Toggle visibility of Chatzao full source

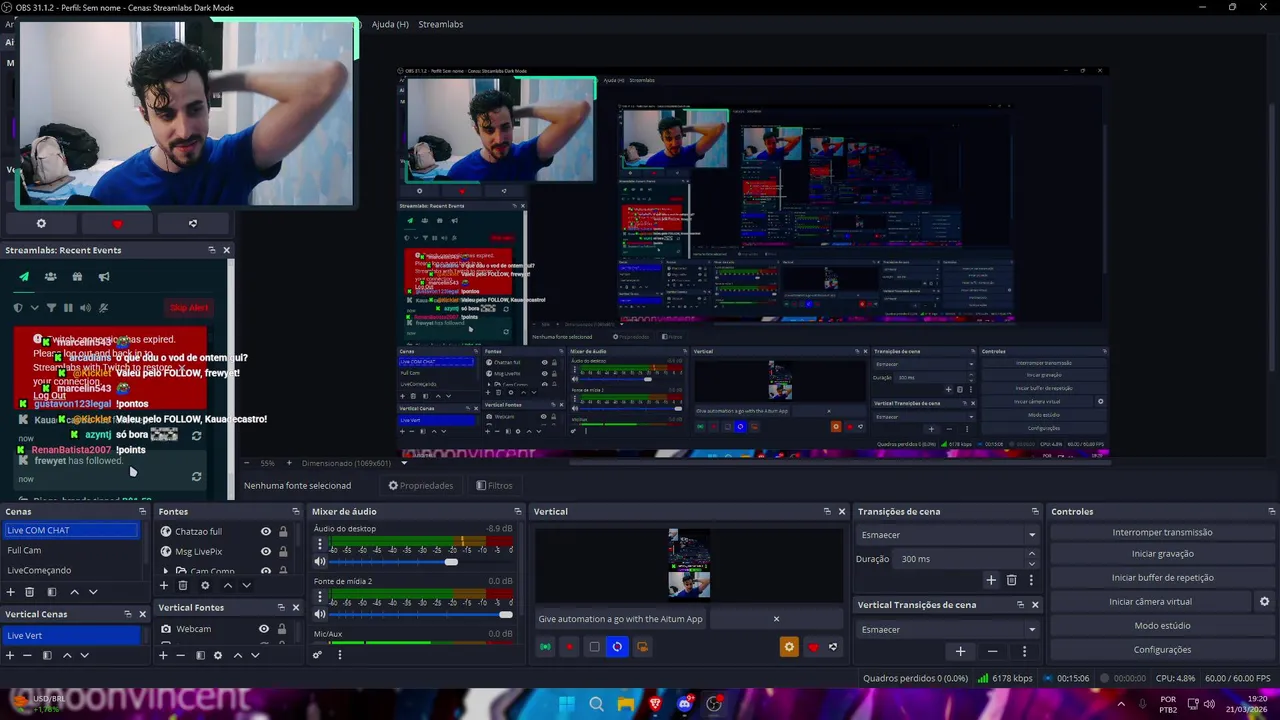[265, 532]
